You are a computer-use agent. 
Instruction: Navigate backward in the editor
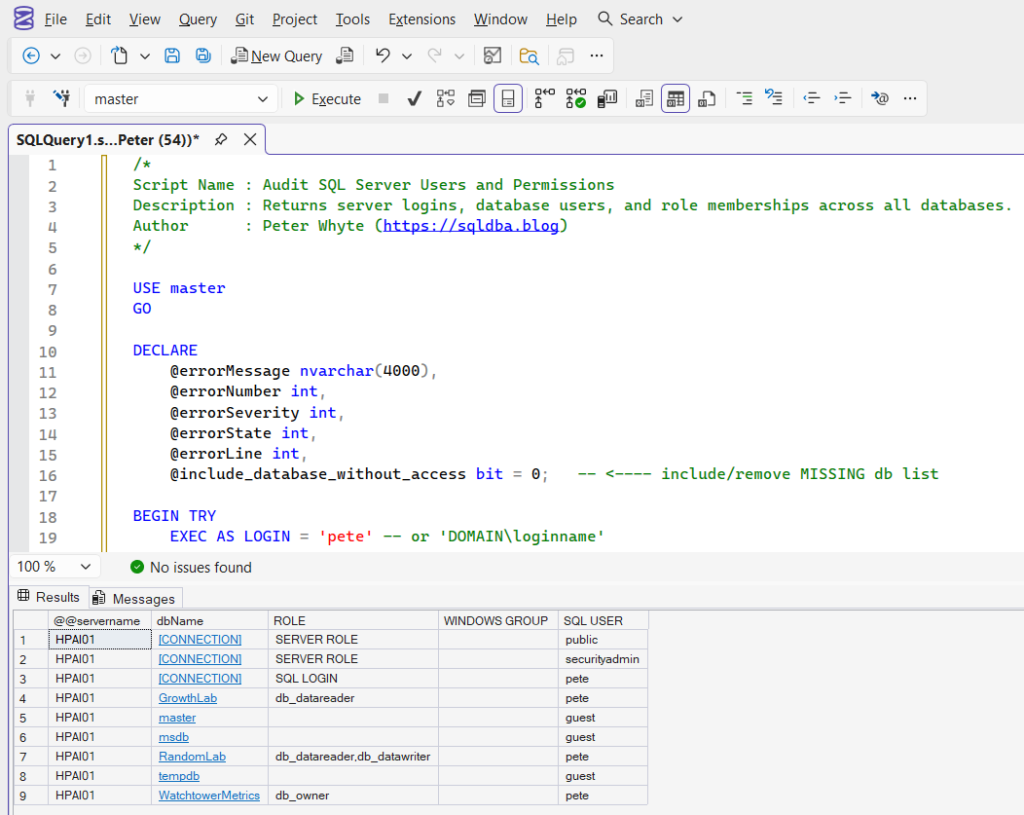coord(30,56)
